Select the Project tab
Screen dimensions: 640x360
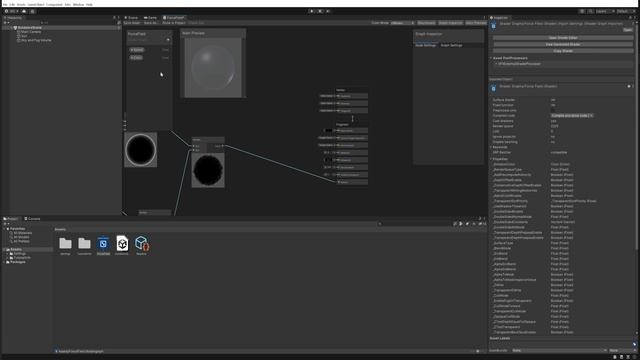(11, 219)
